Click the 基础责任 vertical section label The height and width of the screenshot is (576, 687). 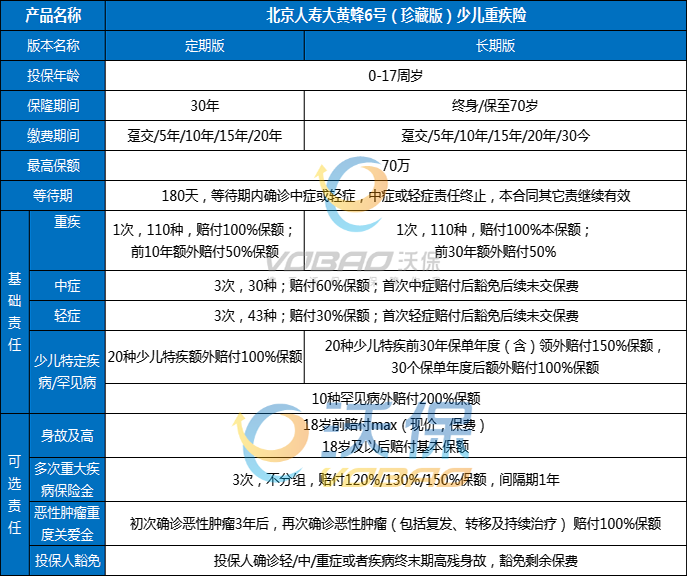[x=14, y=312]
